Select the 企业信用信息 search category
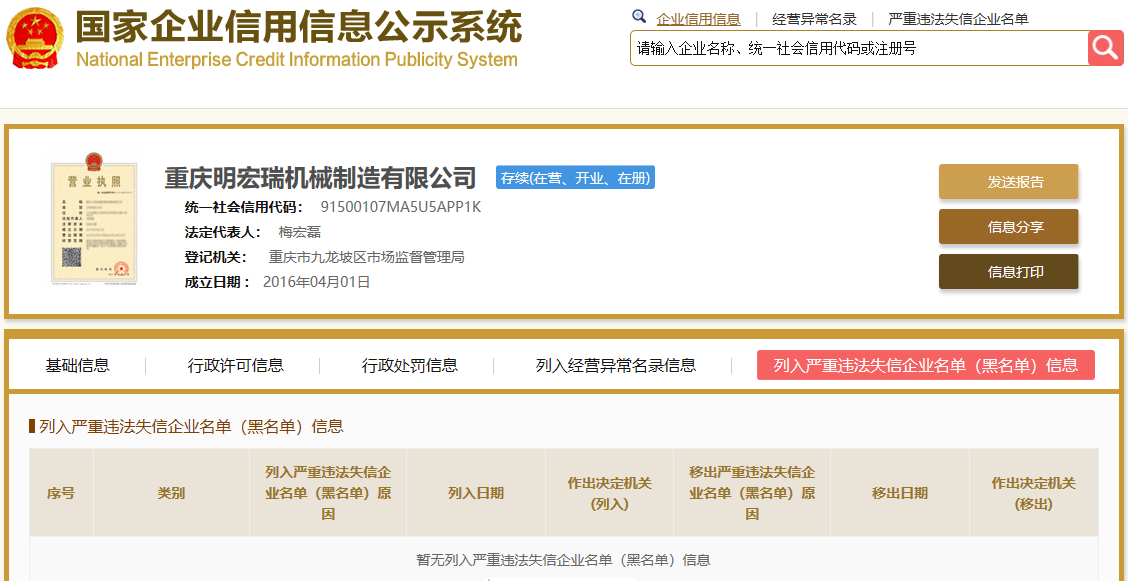Viewport: 1128px width, 581px height. click(x=698, y=19)
